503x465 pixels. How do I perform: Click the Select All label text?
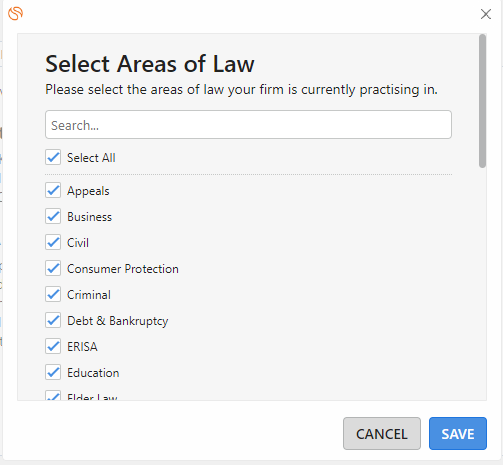pos(91,158)
